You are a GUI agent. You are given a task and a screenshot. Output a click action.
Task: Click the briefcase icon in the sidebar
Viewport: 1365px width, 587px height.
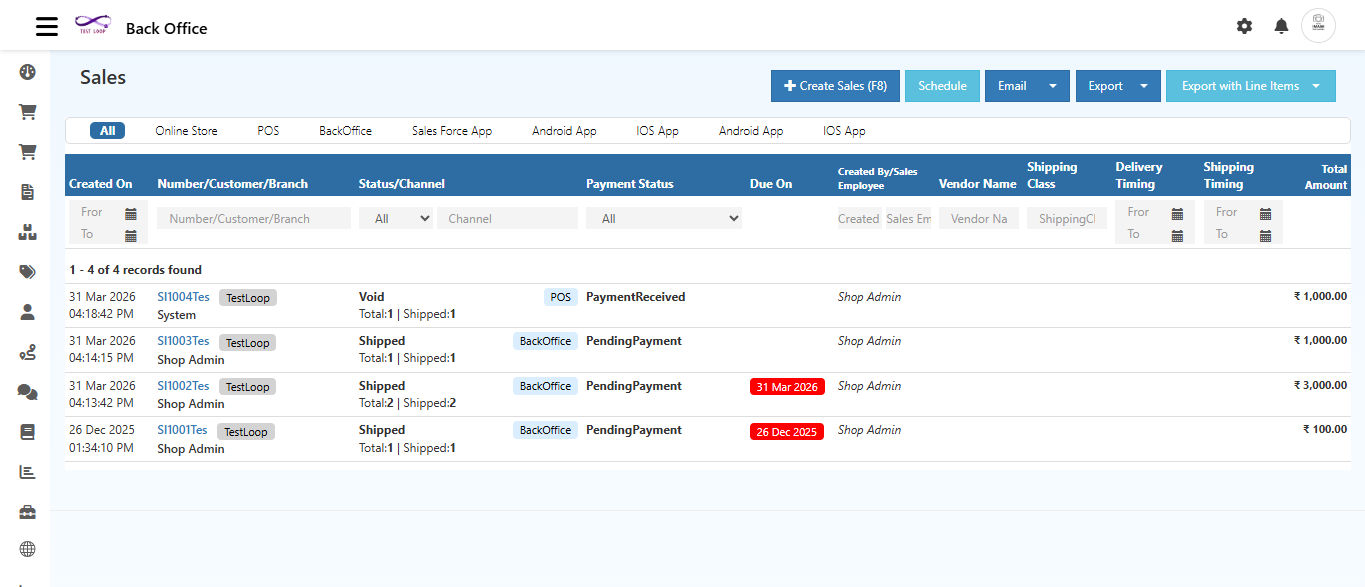coord(27,511)
